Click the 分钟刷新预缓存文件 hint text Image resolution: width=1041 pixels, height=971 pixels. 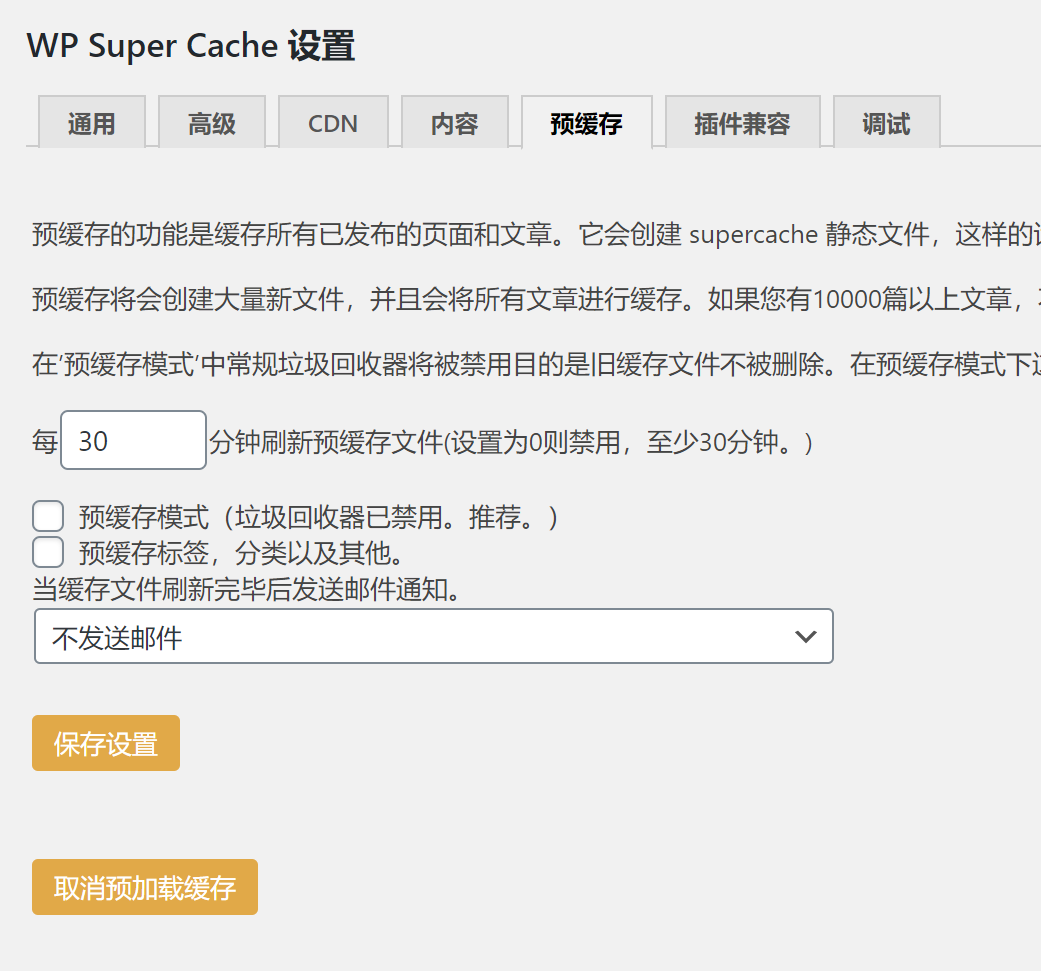click(x=510, y=441)
